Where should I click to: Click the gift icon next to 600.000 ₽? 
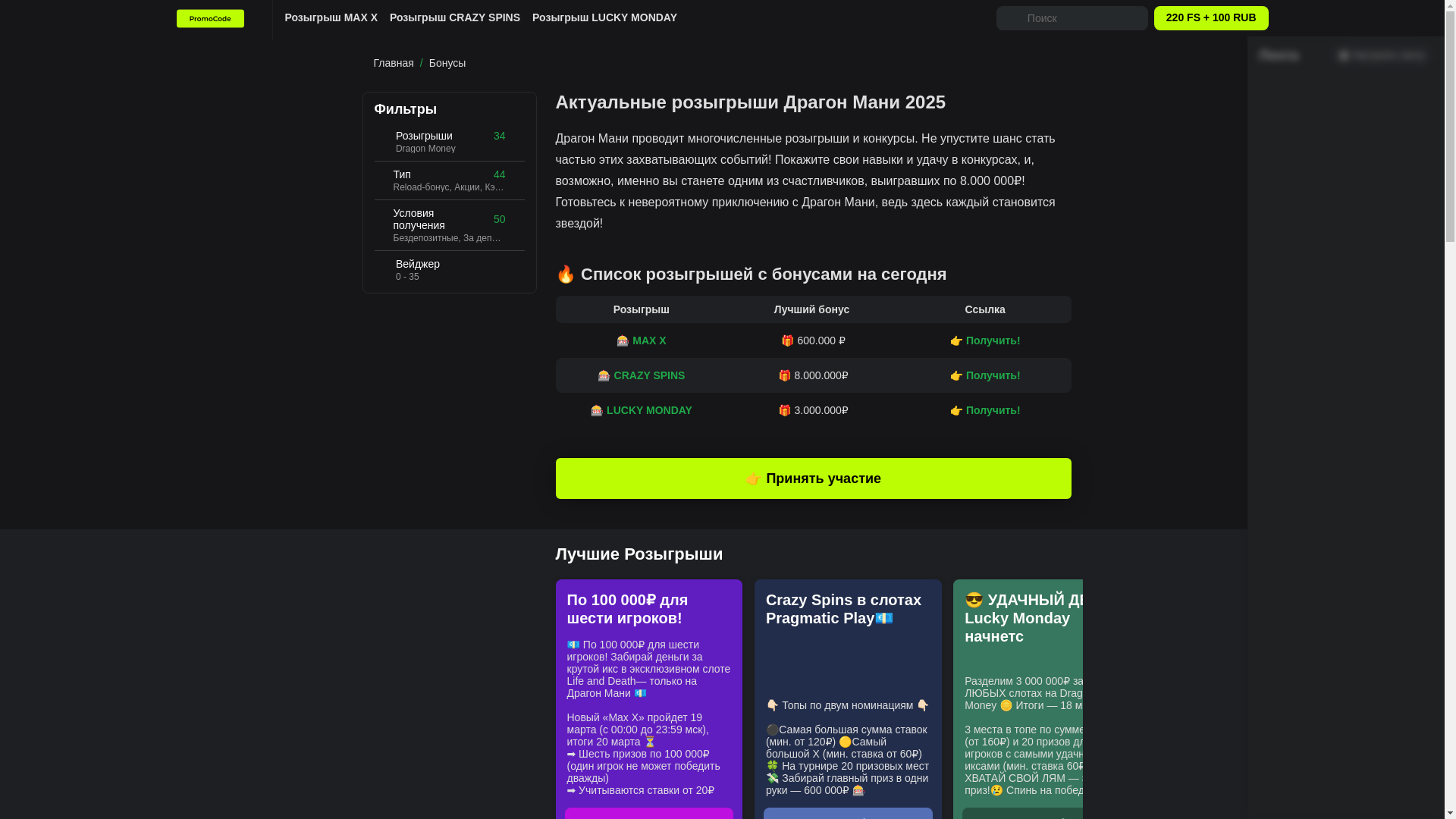click(787, 341)
